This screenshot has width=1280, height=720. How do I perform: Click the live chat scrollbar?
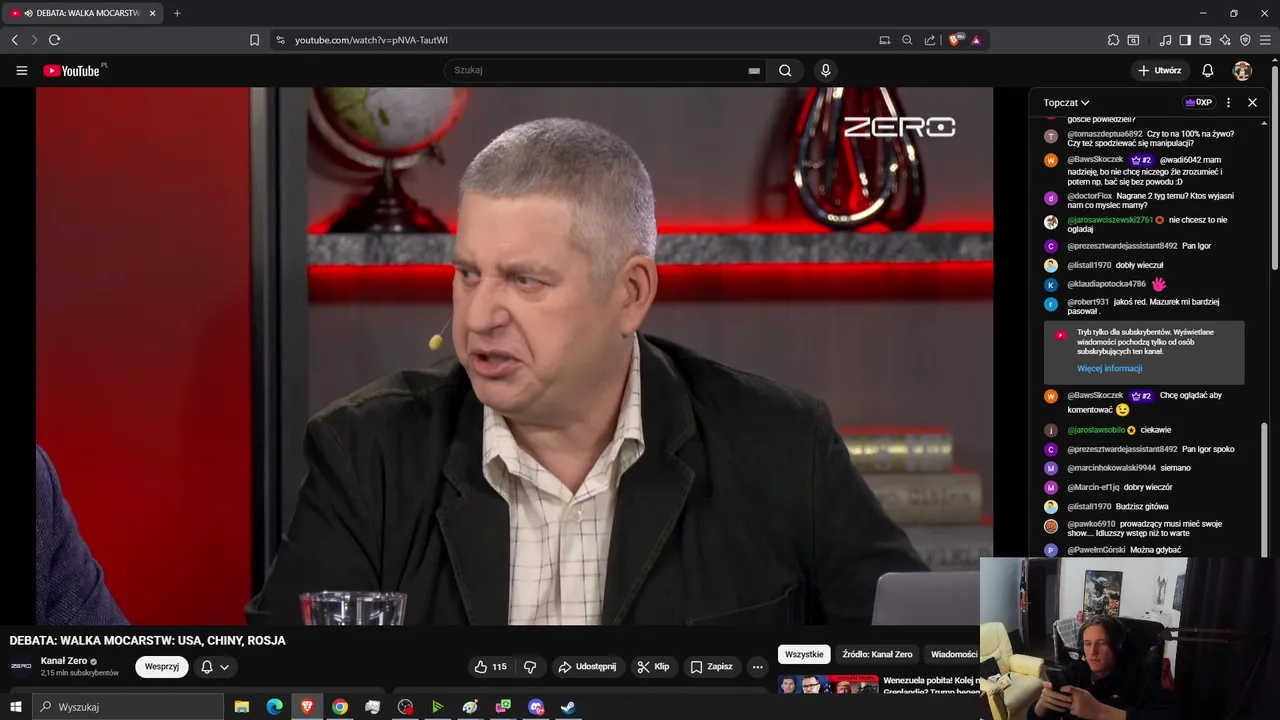point(1263,488)
